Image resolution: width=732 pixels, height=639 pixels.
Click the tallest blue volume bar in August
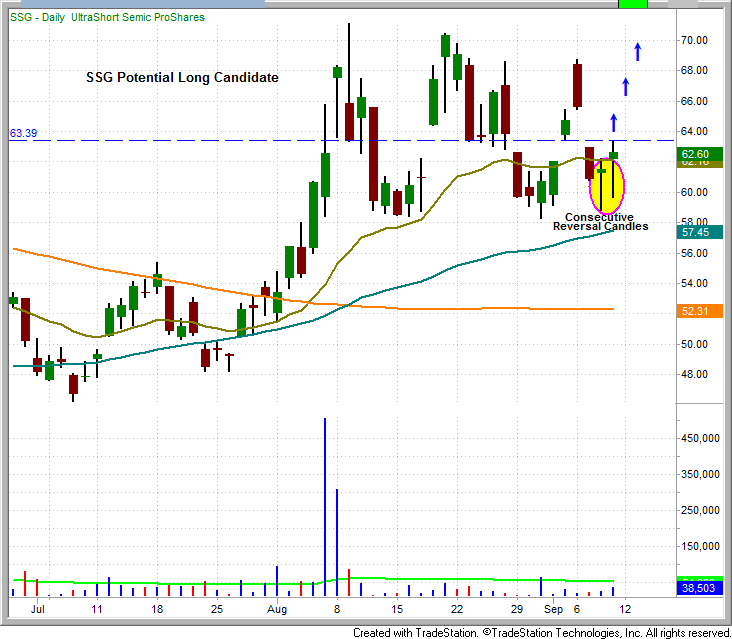tap(325, 507)
